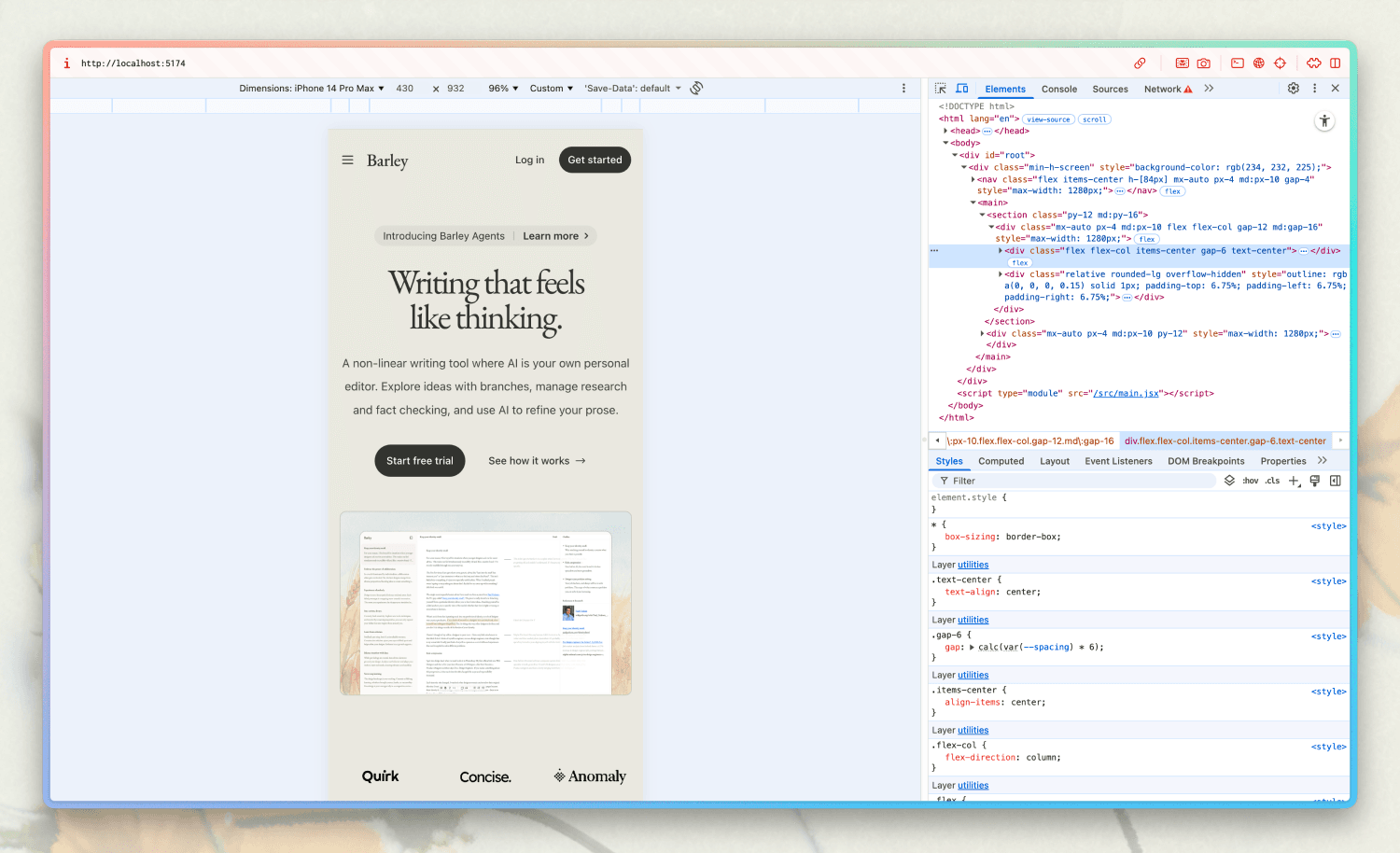The image size is (1400, 853).
Task: Click the app screenshot thumbnail on page
Action: 485,603
